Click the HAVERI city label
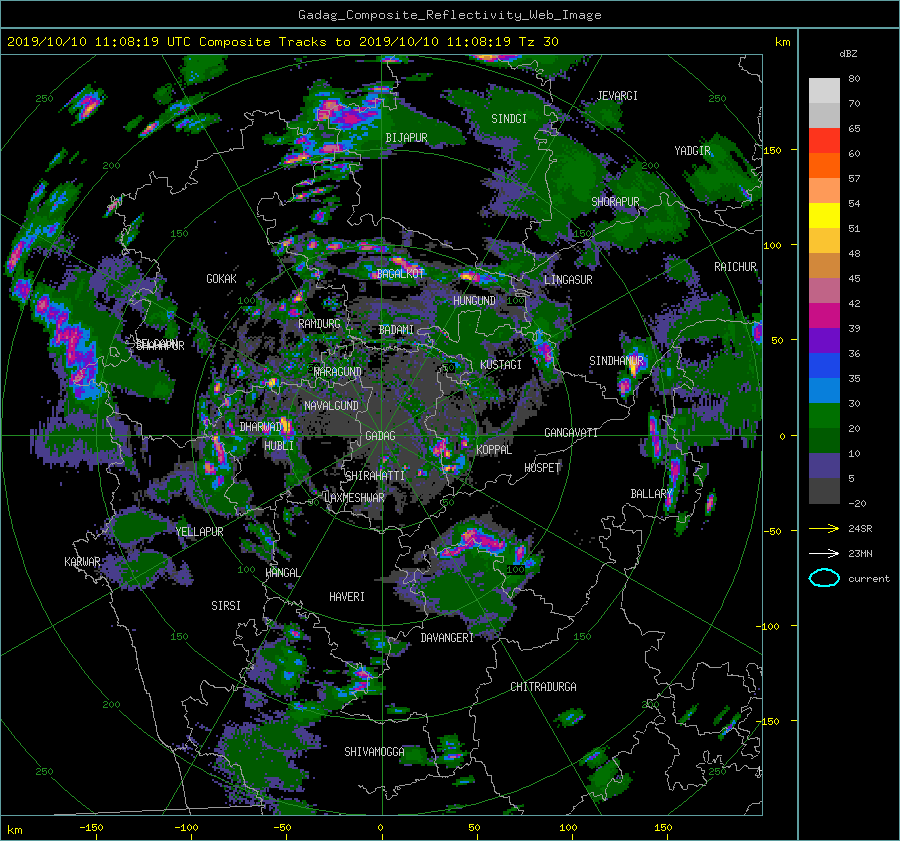The height and width of the screenshot is (841, 900). pyautogui.click(x=347, y=597)
